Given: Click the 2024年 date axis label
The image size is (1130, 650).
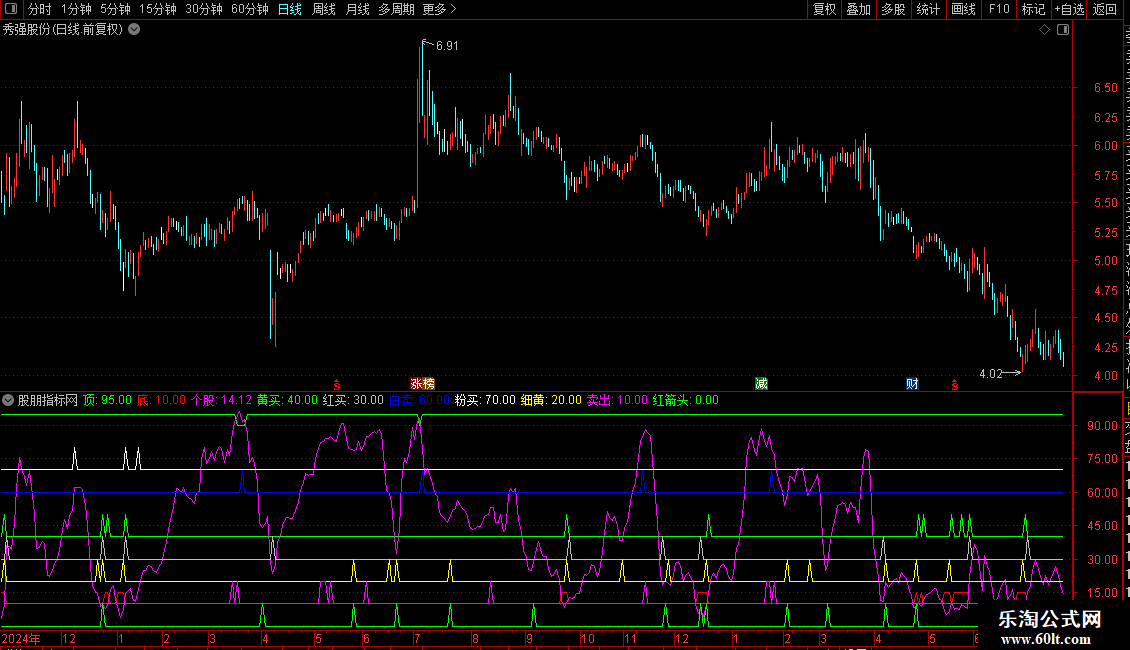Looking at the screenshot, I should pos(21,639).
